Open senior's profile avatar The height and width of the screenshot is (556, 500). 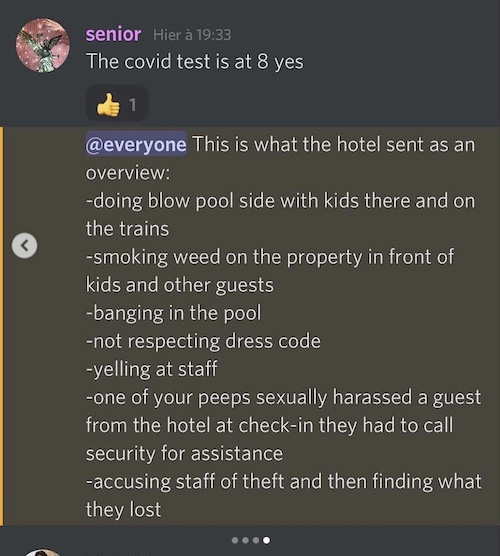point(43,45)
